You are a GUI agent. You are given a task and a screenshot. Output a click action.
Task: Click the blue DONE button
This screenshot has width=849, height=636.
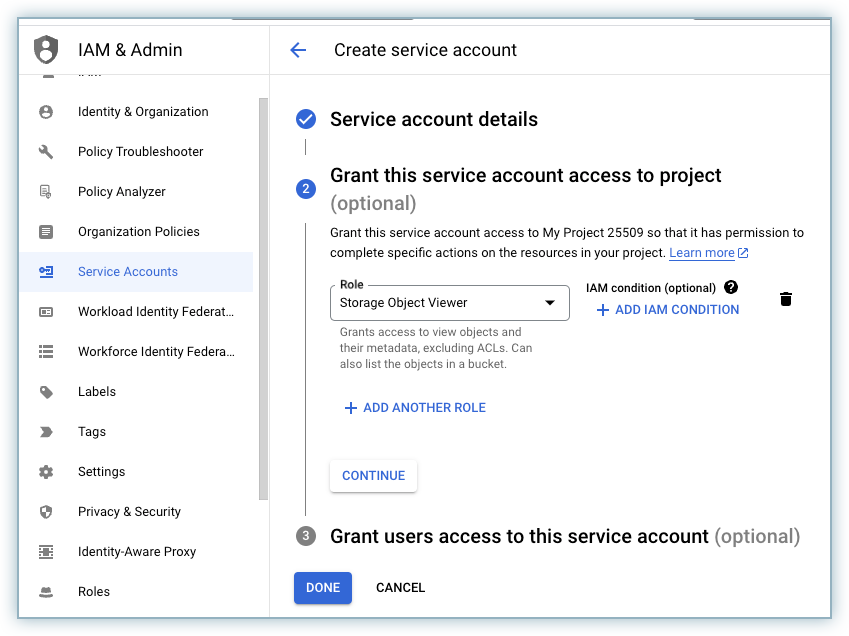pos(323,588)
